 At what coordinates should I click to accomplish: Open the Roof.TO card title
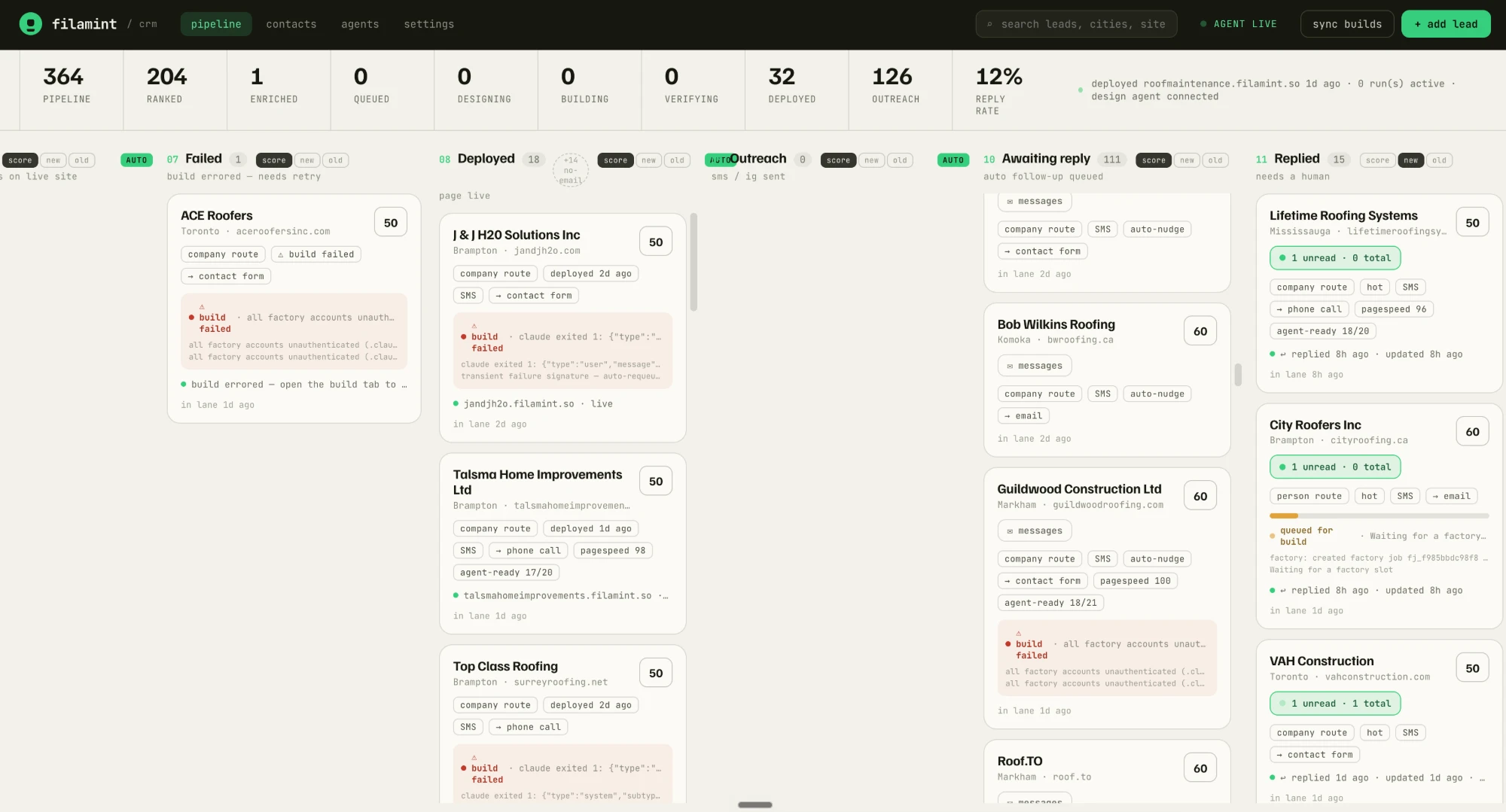tap(1020, 762)
